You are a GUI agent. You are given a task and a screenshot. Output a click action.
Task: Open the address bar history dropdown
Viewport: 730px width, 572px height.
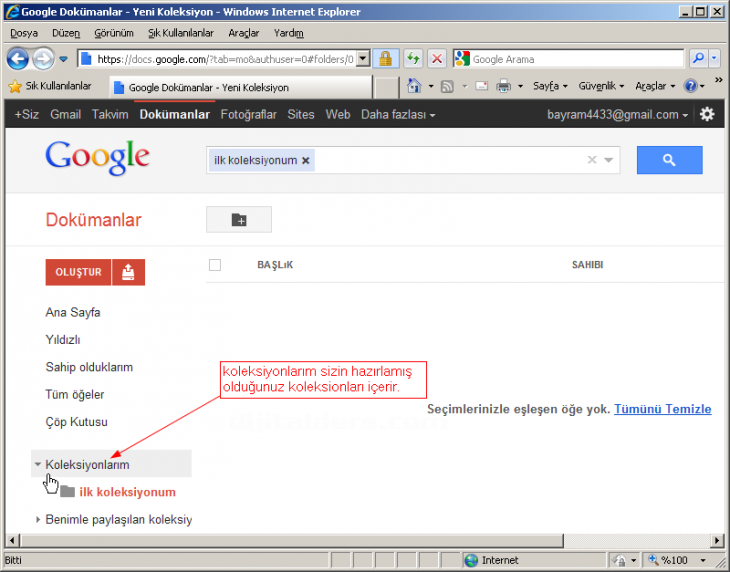(x=364, y=59)
